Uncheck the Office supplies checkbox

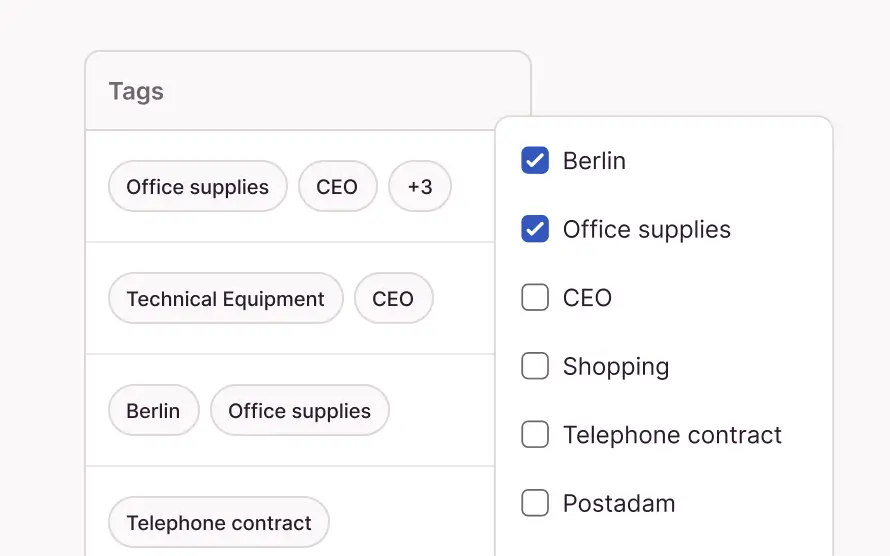point(535,229)
